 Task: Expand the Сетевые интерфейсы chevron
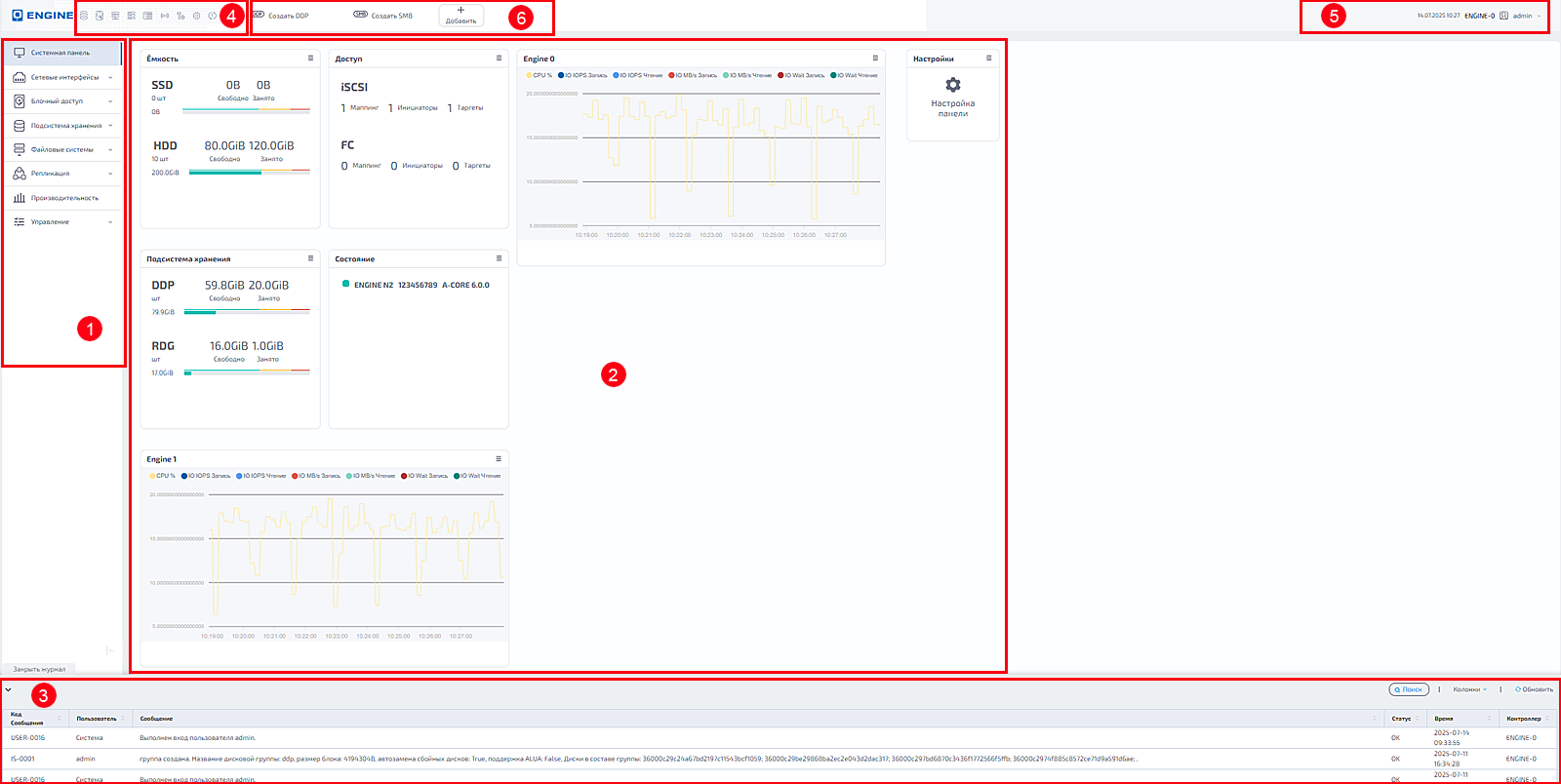pyautogui.click(x=110, y=77)
